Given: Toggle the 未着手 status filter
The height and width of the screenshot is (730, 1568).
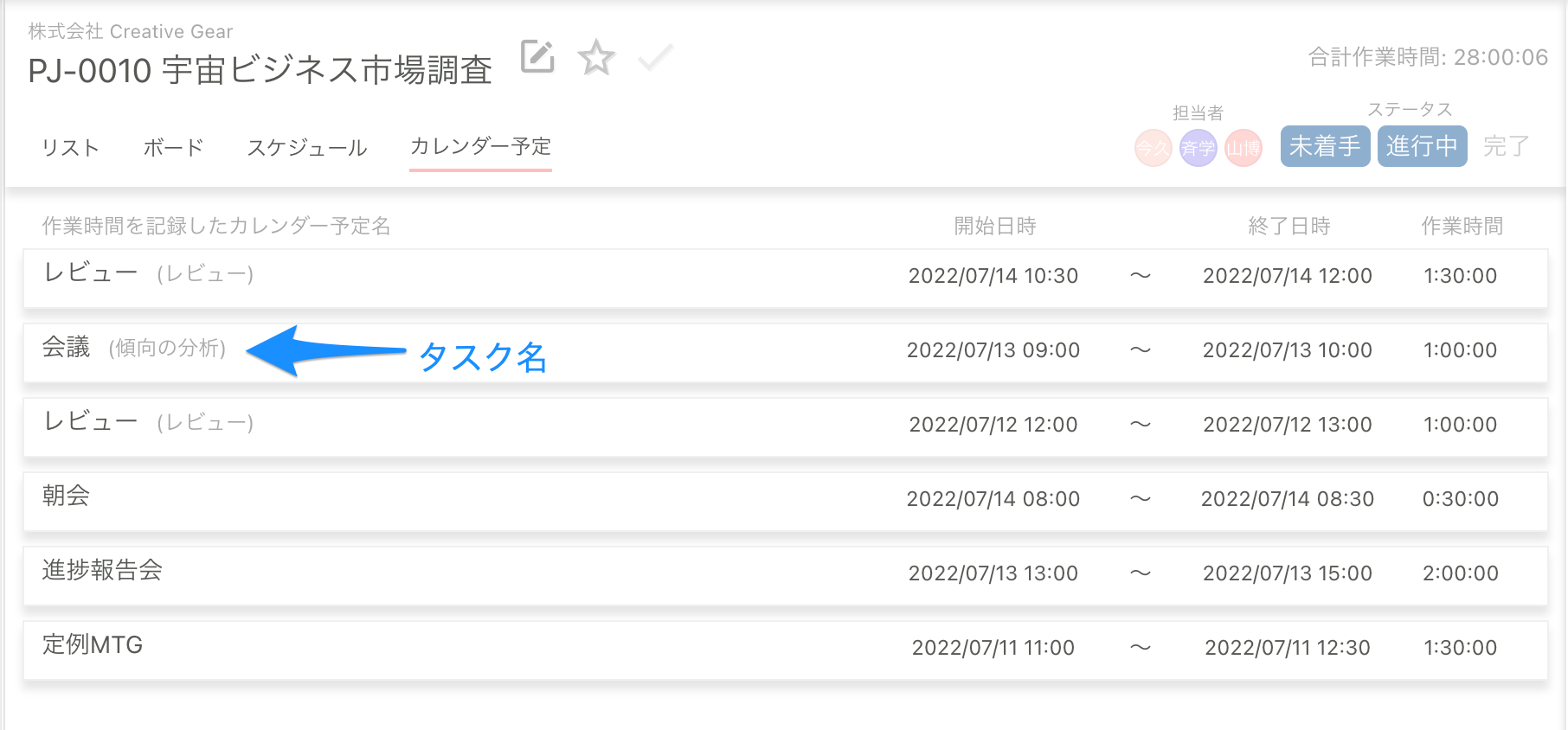Looking at the screenshot, I should tap(1324, 146).
